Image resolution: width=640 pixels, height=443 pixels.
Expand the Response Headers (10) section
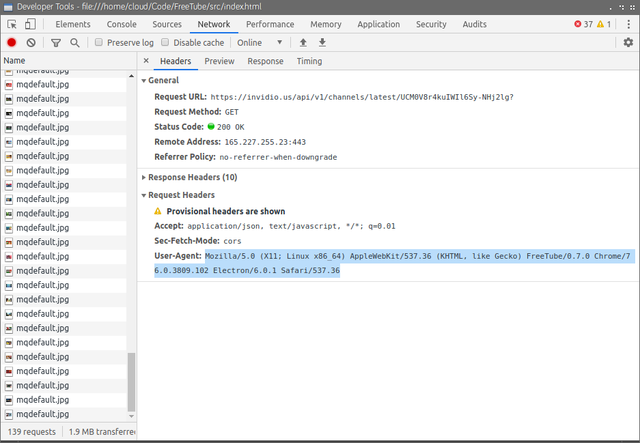coord(144,177)
